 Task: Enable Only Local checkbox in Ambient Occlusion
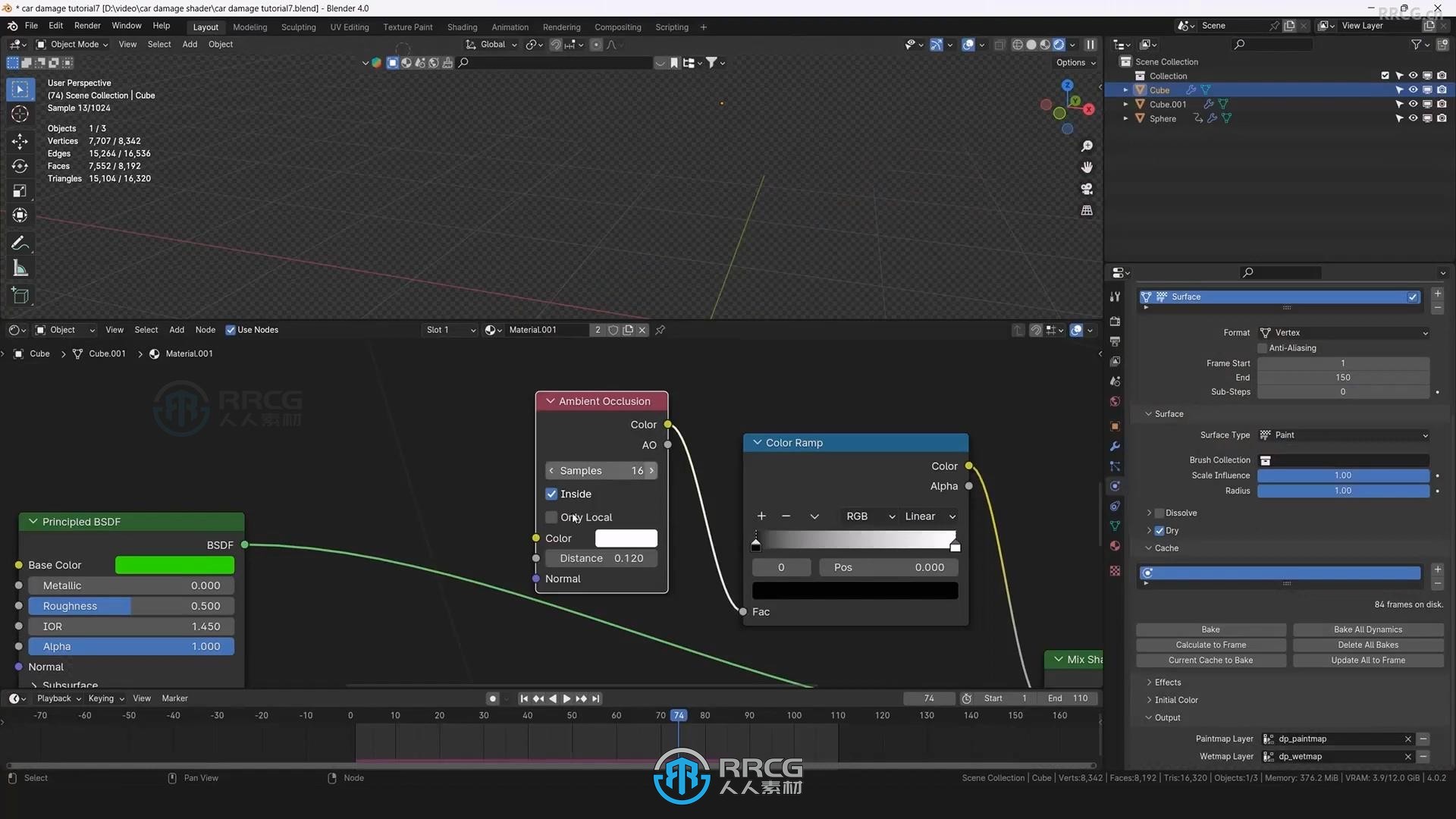click(551, 517)
